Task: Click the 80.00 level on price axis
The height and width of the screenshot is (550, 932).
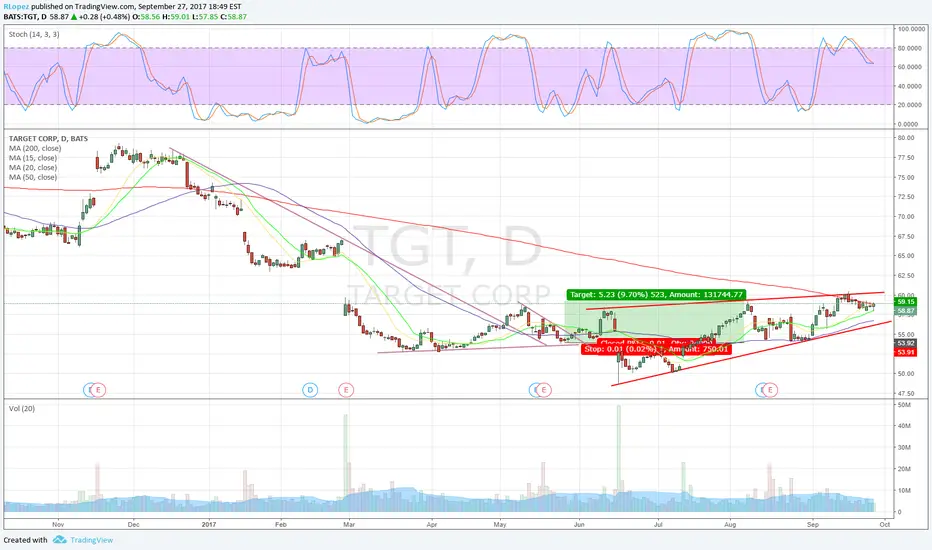Action: (x=906, y=138)
